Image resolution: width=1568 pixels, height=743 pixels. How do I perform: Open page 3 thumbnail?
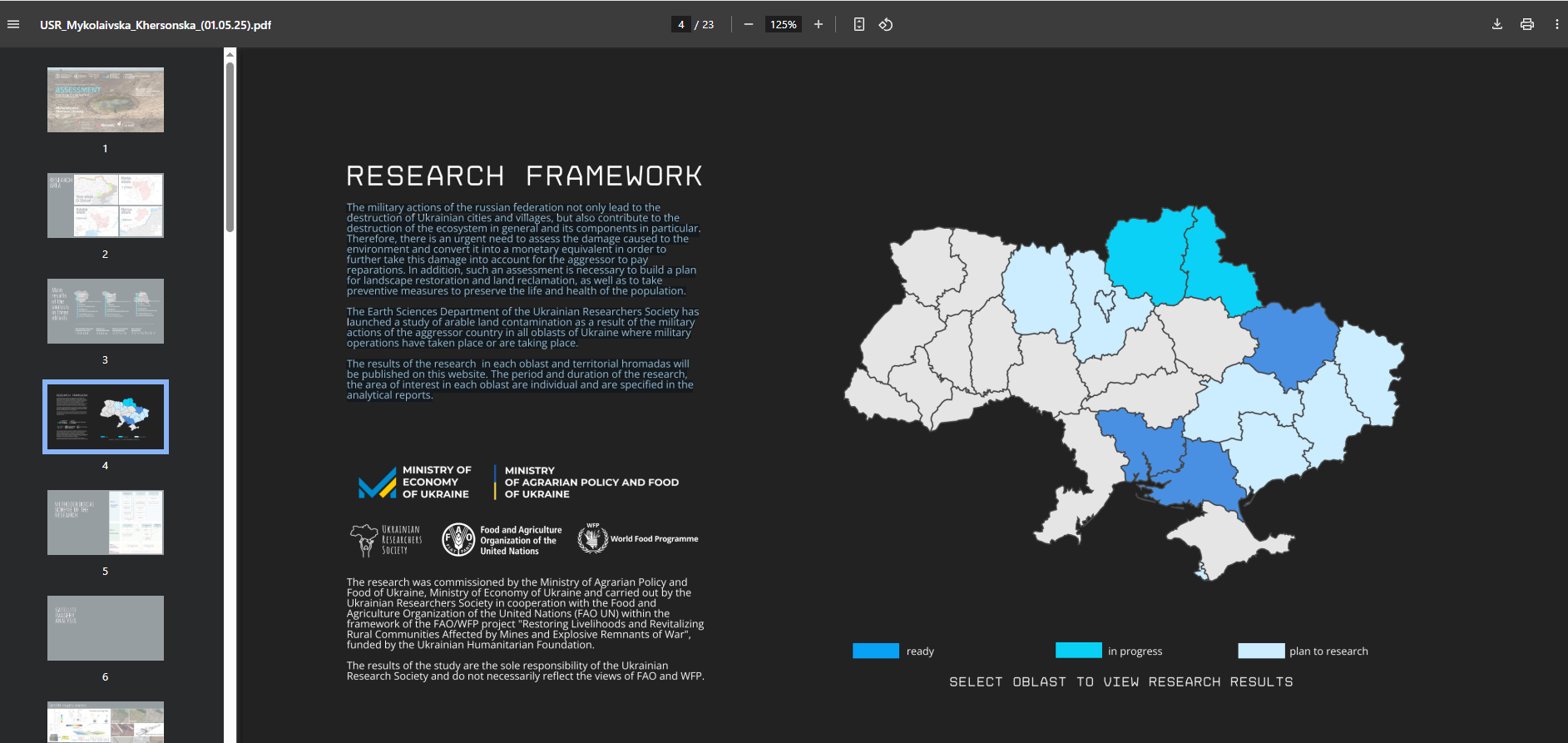point(106,311)
